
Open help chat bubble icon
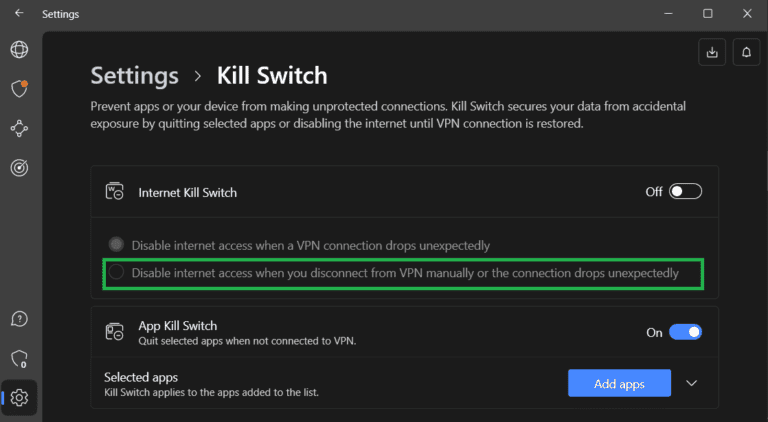coord(19,318)
